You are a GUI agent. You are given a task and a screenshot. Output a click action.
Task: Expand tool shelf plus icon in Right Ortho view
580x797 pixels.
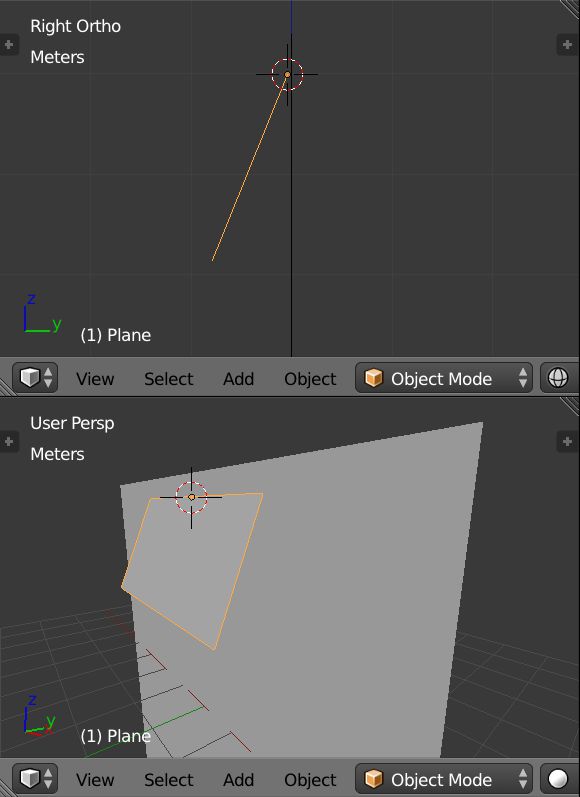click(9, 45)
